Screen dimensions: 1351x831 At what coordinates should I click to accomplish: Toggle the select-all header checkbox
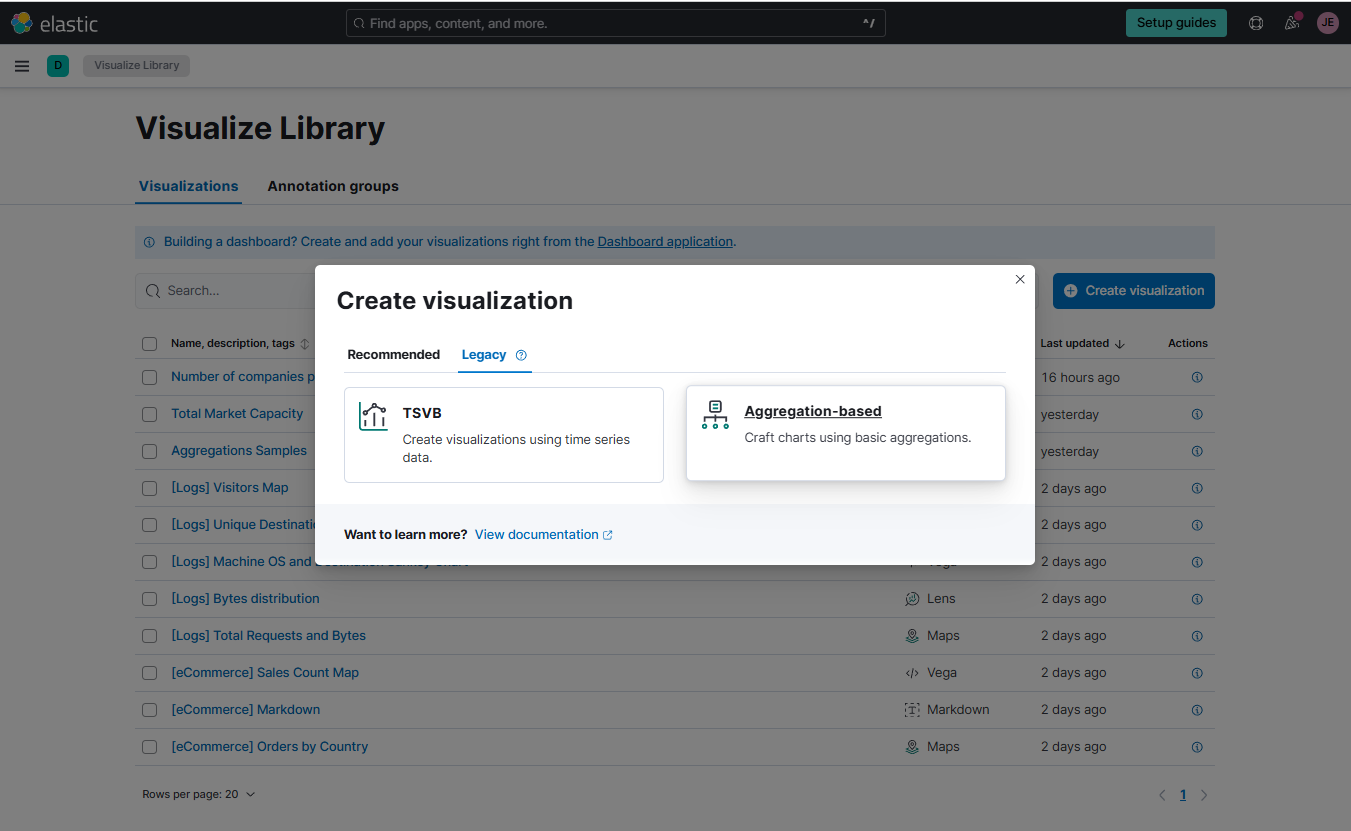pyautogui.click(x=149, y=344)
